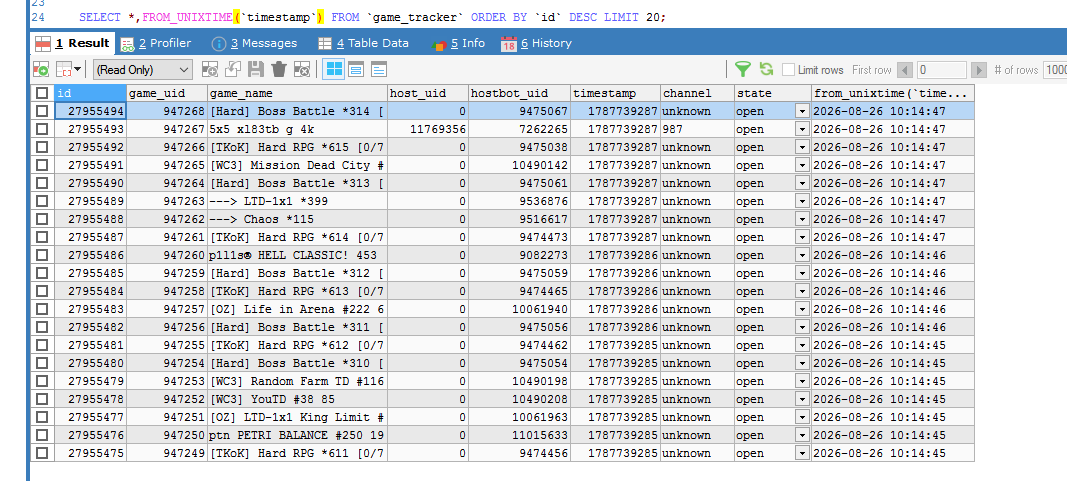Click the export result set icon
1067x481 pixels.
tap(41, 69)
